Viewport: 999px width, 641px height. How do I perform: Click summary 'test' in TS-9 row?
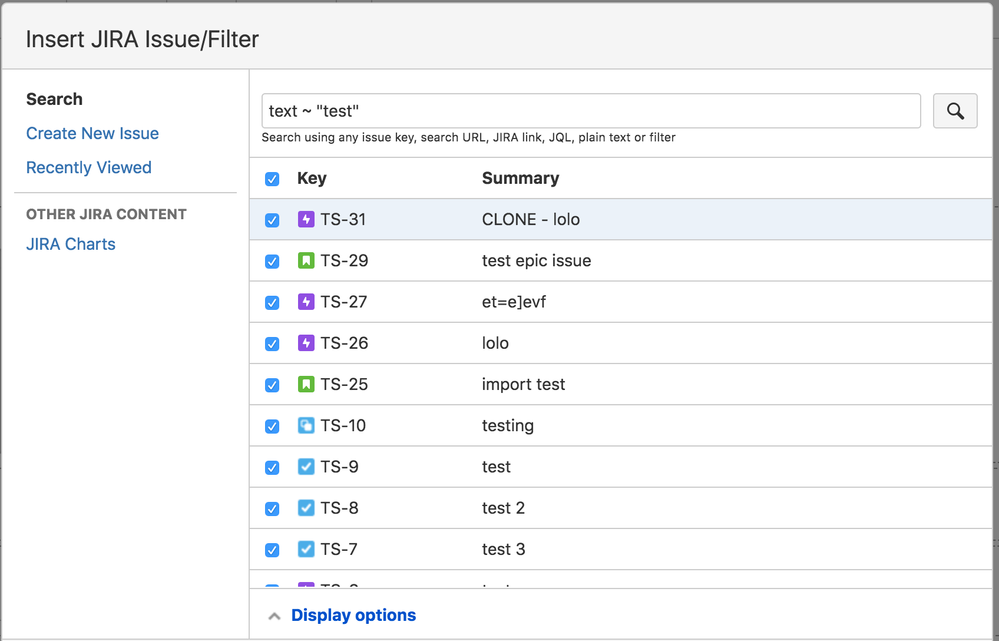(x=496, y=466)
